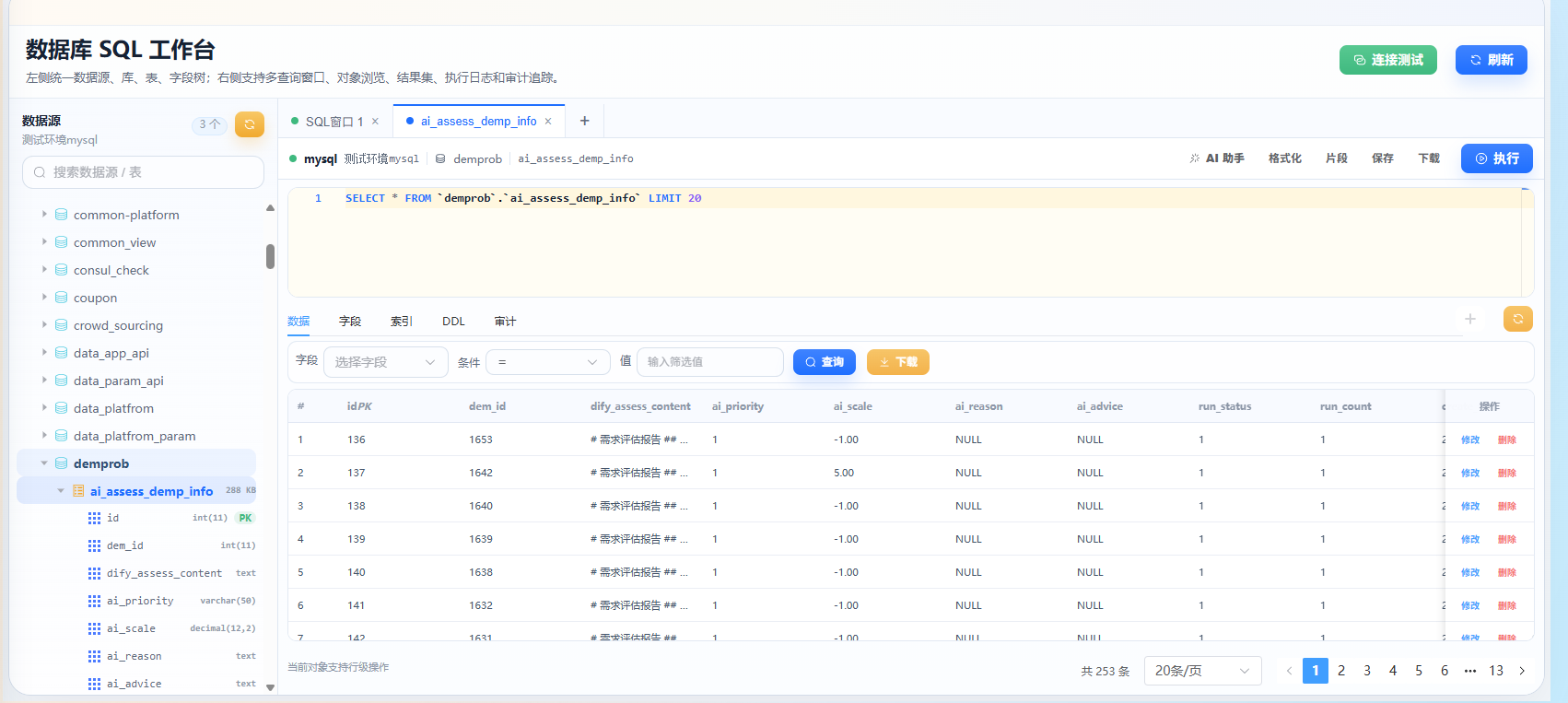This screenshot has width=1568, height=703.
Task: Click the dem_id value 1653 cell
Action: click(481, 439)
